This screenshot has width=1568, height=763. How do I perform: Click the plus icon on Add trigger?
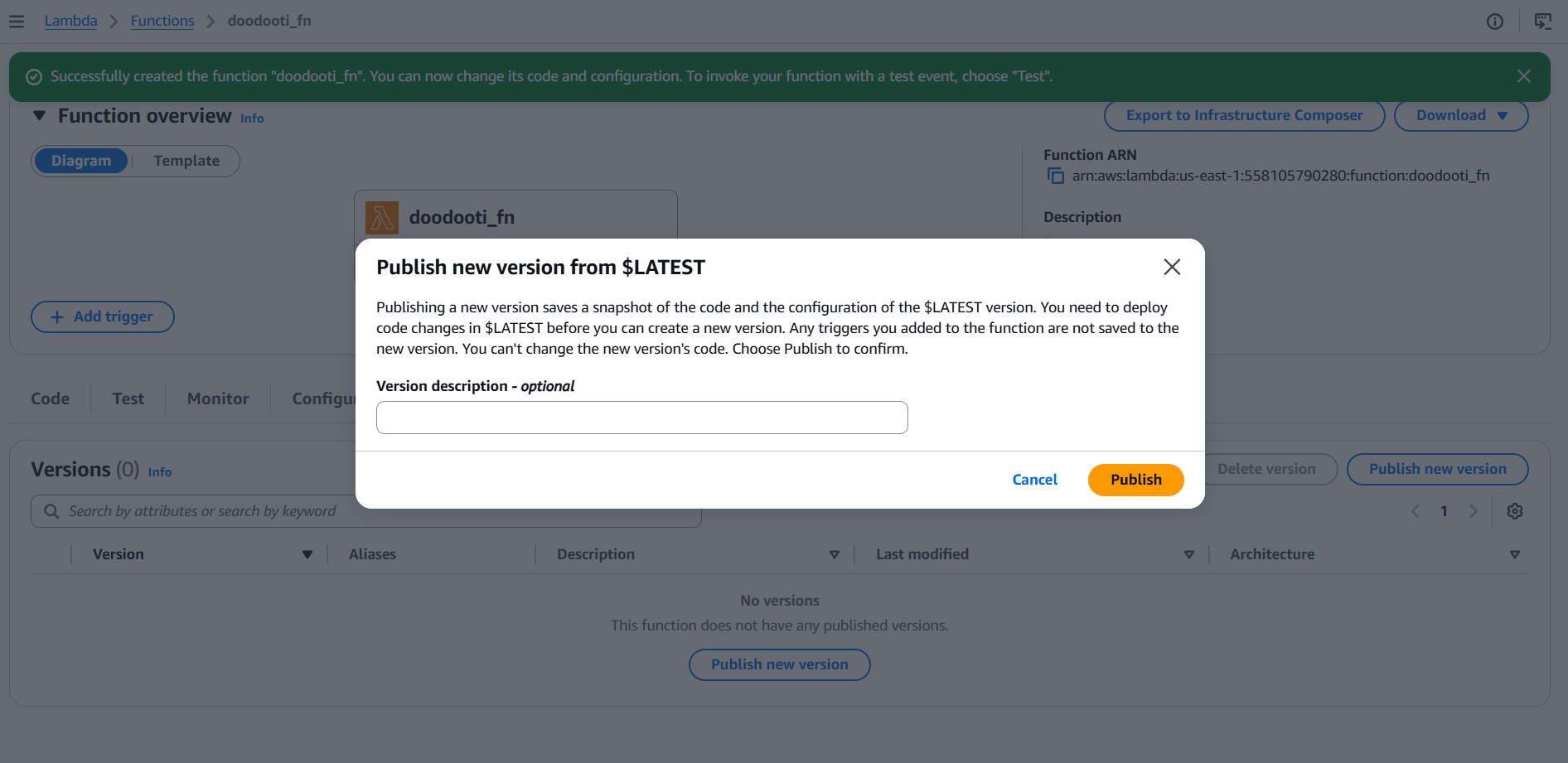click(x=57, y=317)
